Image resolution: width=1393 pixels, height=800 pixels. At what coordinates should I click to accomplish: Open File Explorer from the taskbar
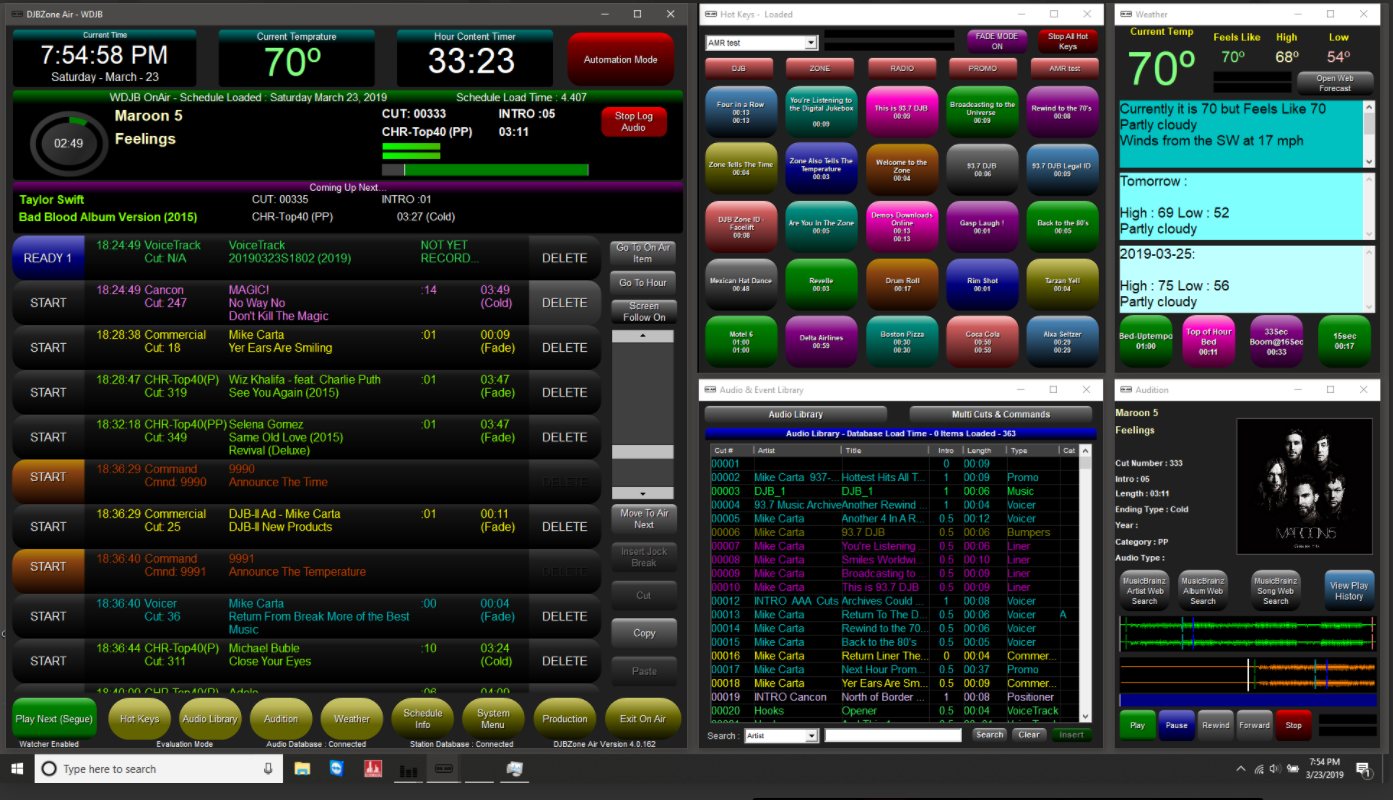click(302, 769)
